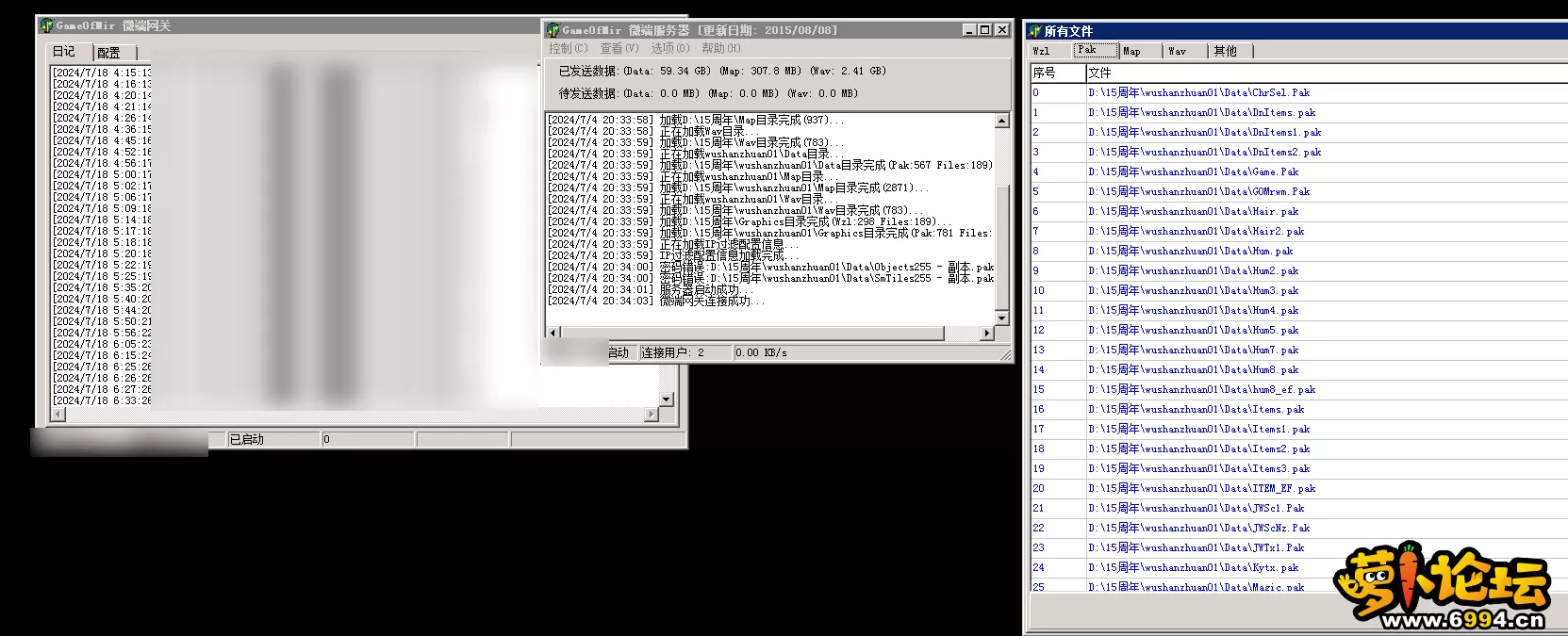Viewport: 1568px width, 636px height.
Task: Select file row DnItems1.pak
Action: point(1298,132)
